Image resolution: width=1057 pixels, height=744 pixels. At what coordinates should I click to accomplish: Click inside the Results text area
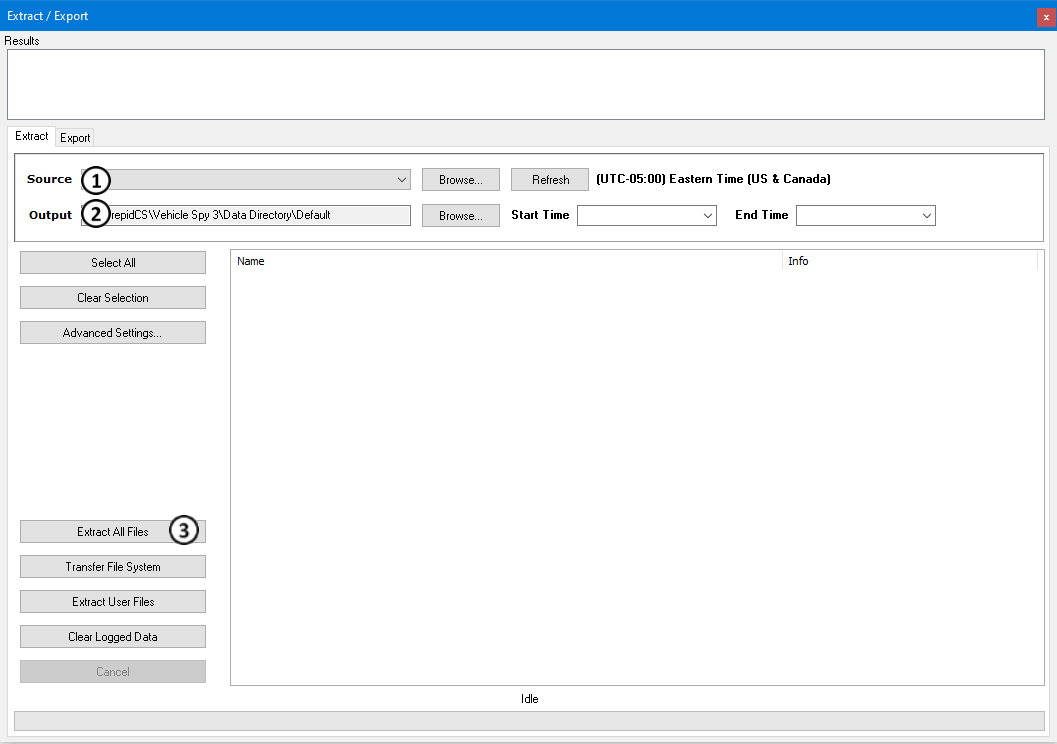tap(526, 85)
